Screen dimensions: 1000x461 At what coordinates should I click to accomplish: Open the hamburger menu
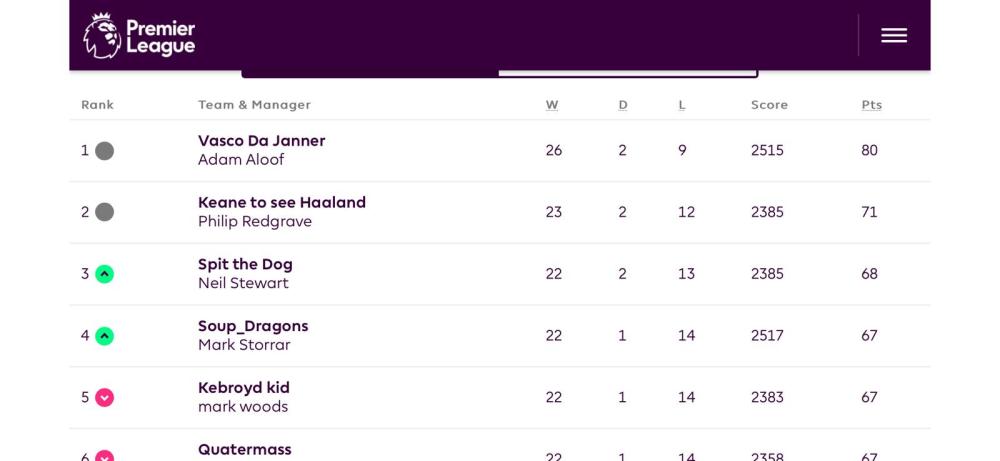click(893, 35)
